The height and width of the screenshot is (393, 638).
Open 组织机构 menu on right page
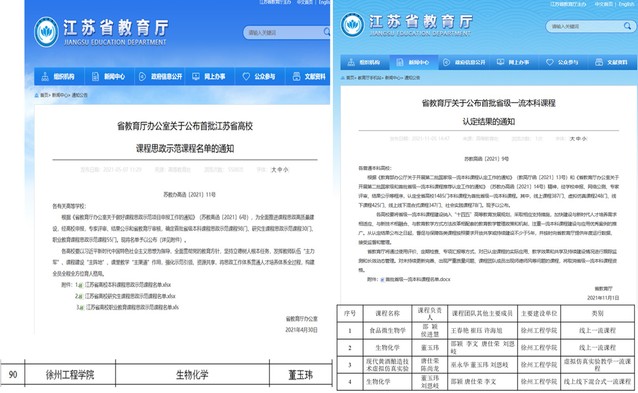pyautogui.click(x=365, y=62)
